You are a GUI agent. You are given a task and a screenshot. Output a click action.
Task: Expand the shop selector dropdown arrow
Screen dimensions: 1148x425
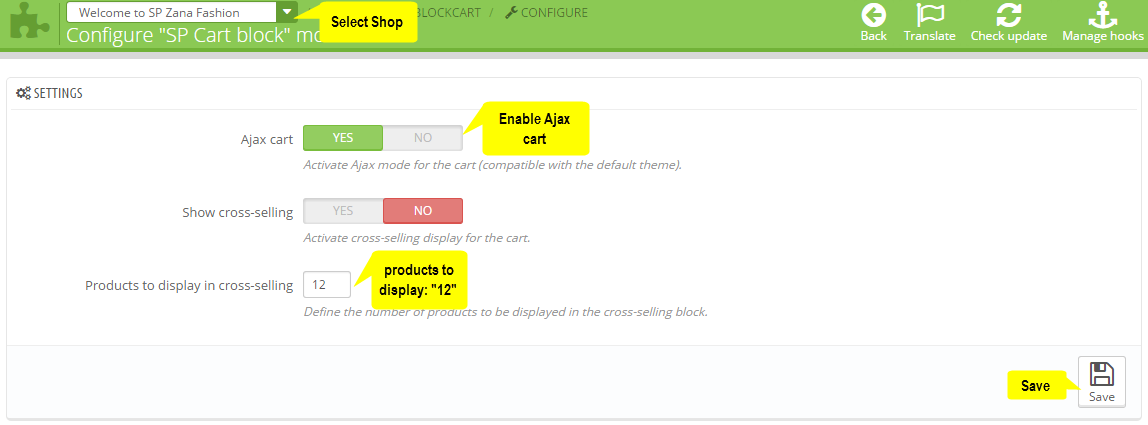288,12
